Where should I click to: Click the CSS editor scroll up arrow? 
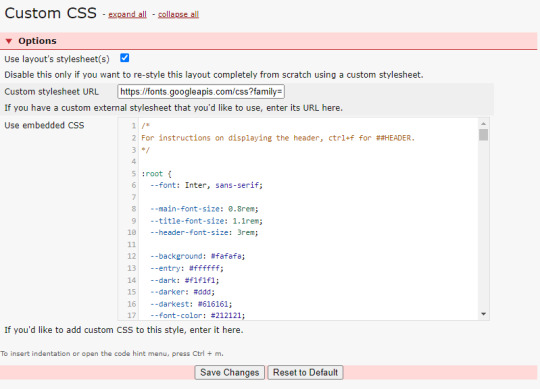(x=484, y=124)
